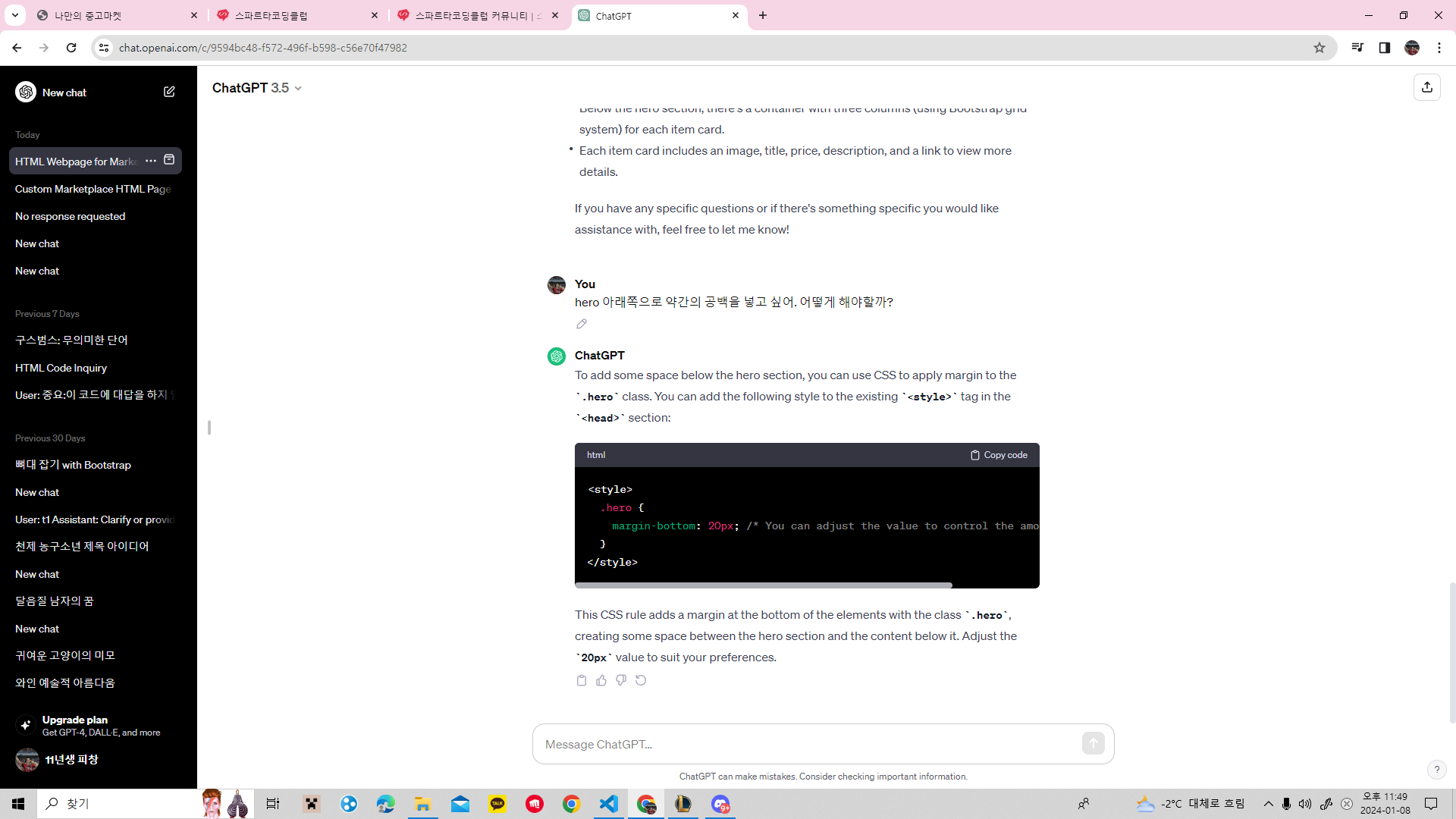Open the 뼈대 잡기 with Bootstrap chat
This screenshot has height=819, width=1456.
tap(96, 465)
